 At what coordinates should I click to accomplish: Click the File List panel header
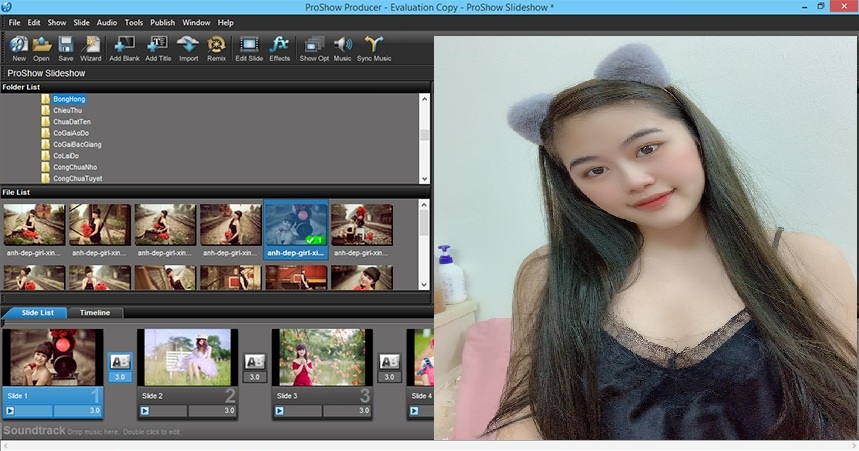[216, 192]
